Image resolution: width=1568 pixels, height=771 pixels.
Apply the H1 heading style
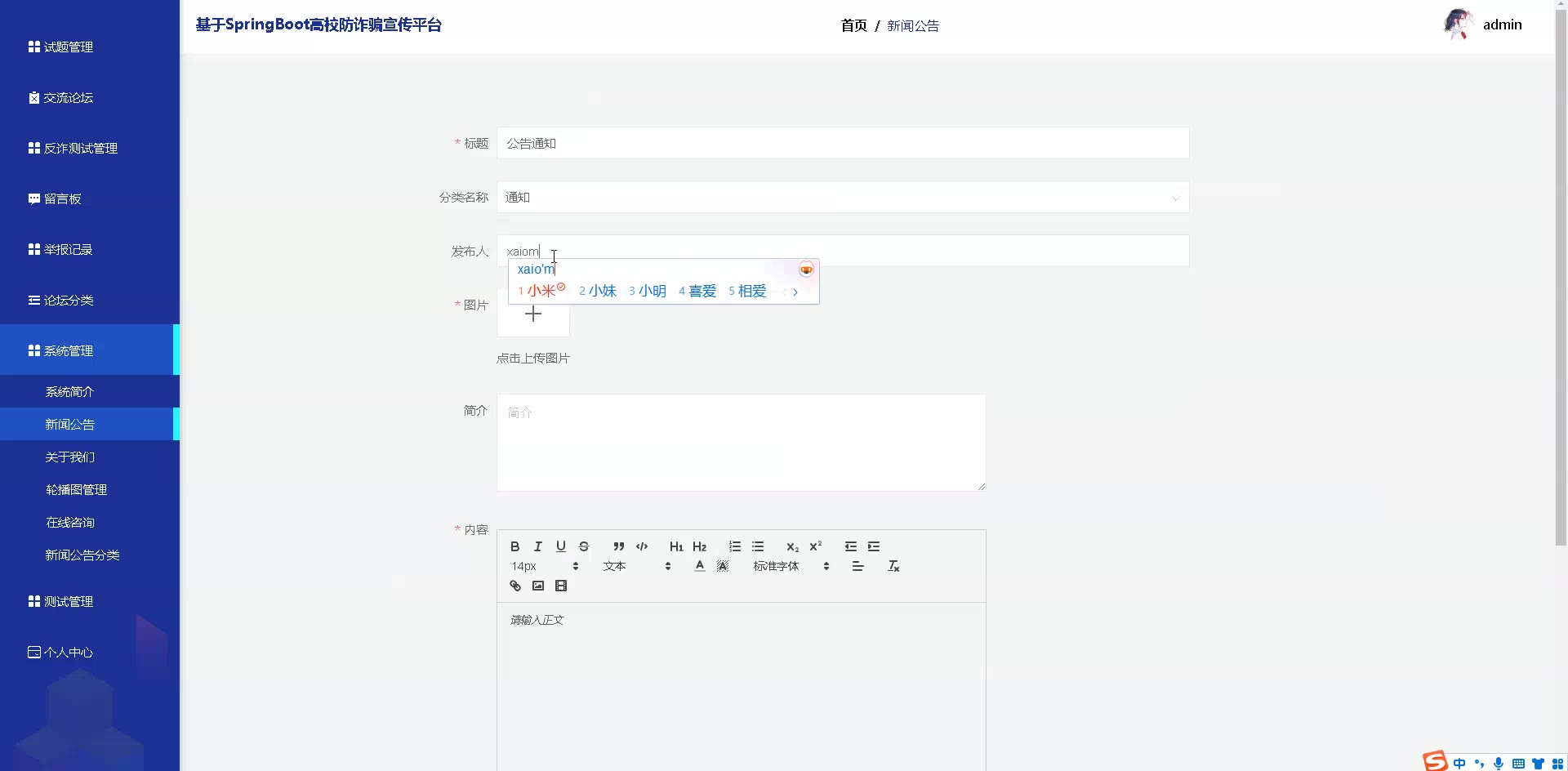coord(676,546)
